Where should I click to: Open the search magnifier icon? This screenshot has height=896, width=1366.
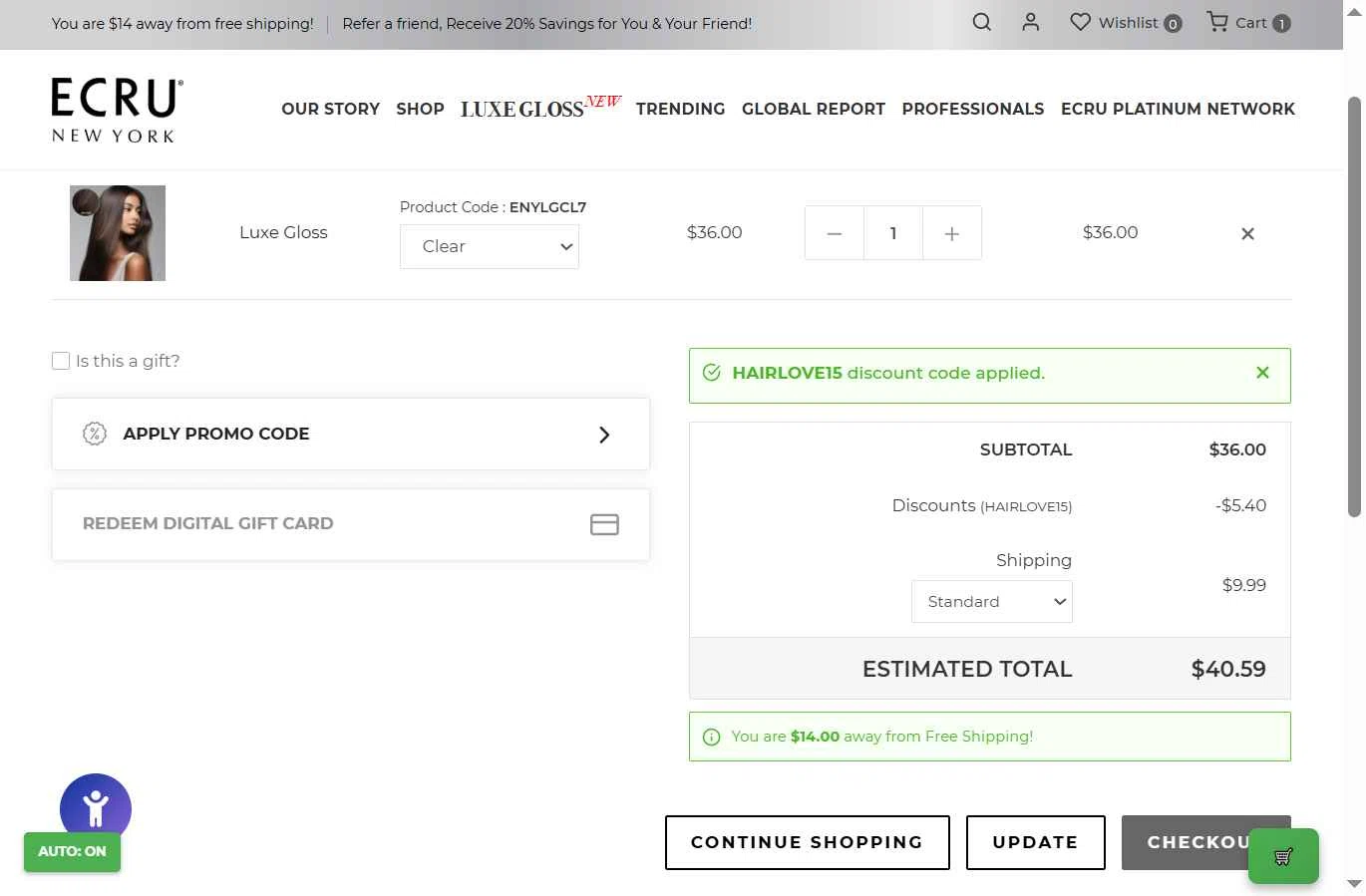pos(981,22)
